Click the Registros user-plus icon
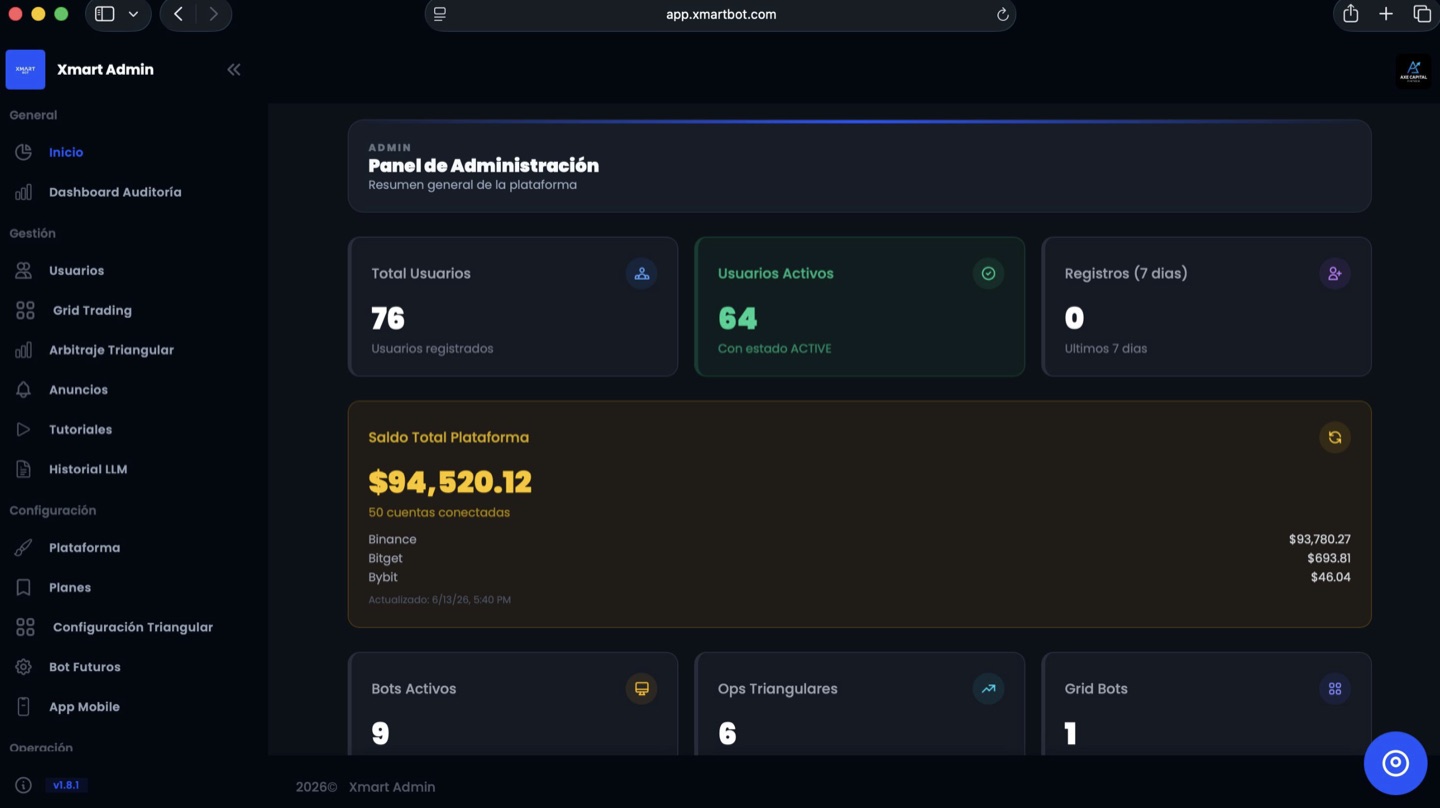 pos(1334,273)
